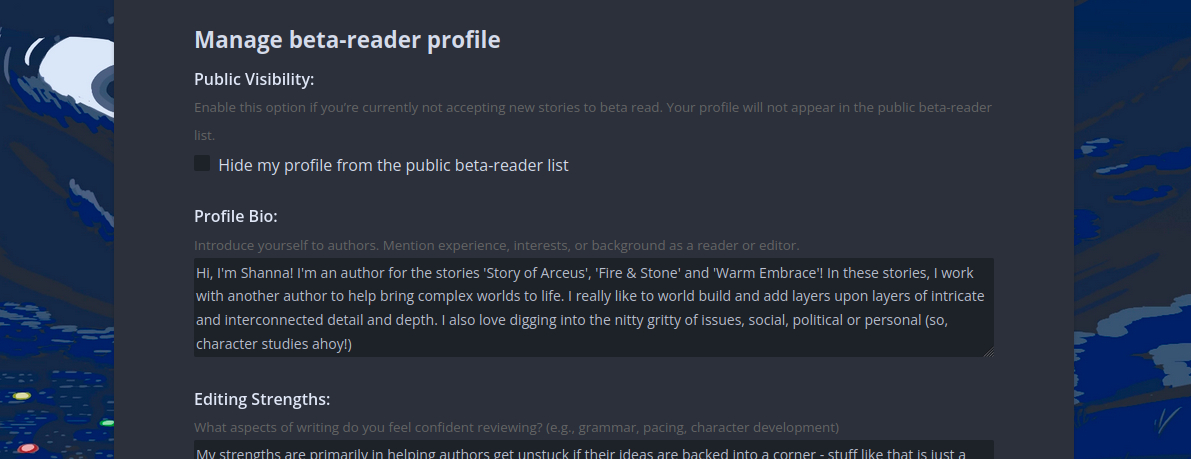Image resolution: width=1191 pixels, height=459 pixels.
Task: Click the 'Manage beta-reader profile' heading
Action: click(x=347, y=40)
